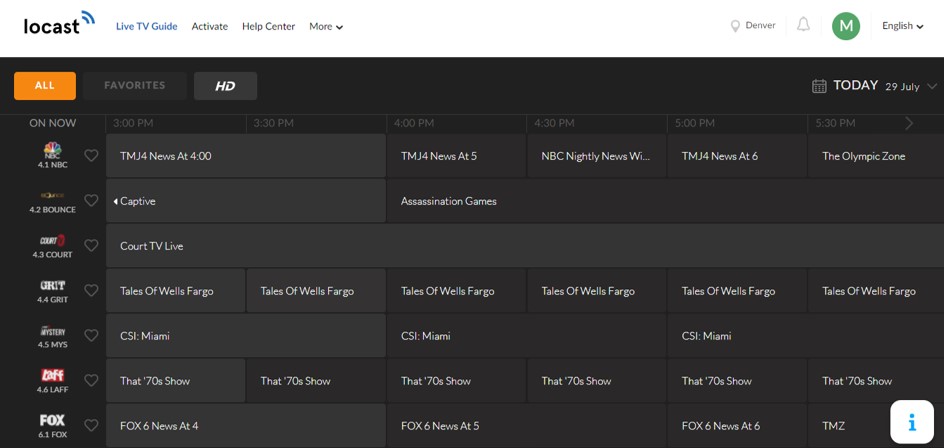Toggle heart favorite for LAFF channel
Viewport: 944px width, 448px height.
pos(91,381)
